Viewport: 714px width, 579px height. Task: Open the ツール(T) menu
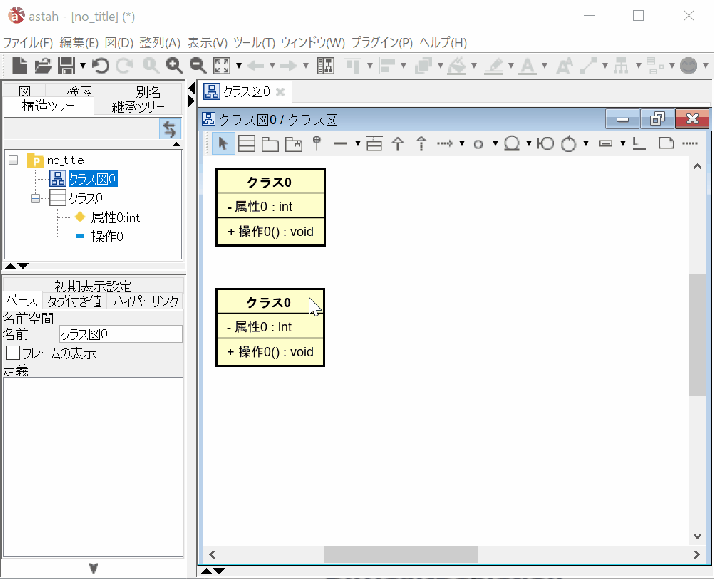pos(255,43)
